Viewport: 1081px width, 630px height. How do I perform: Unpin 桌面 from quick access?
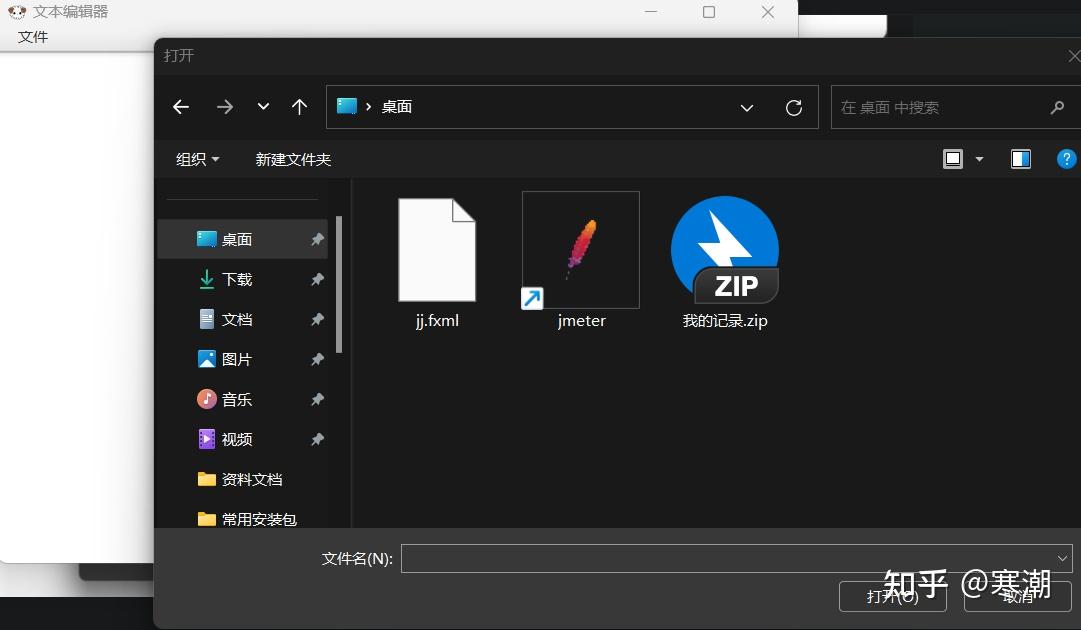[316, 239]
